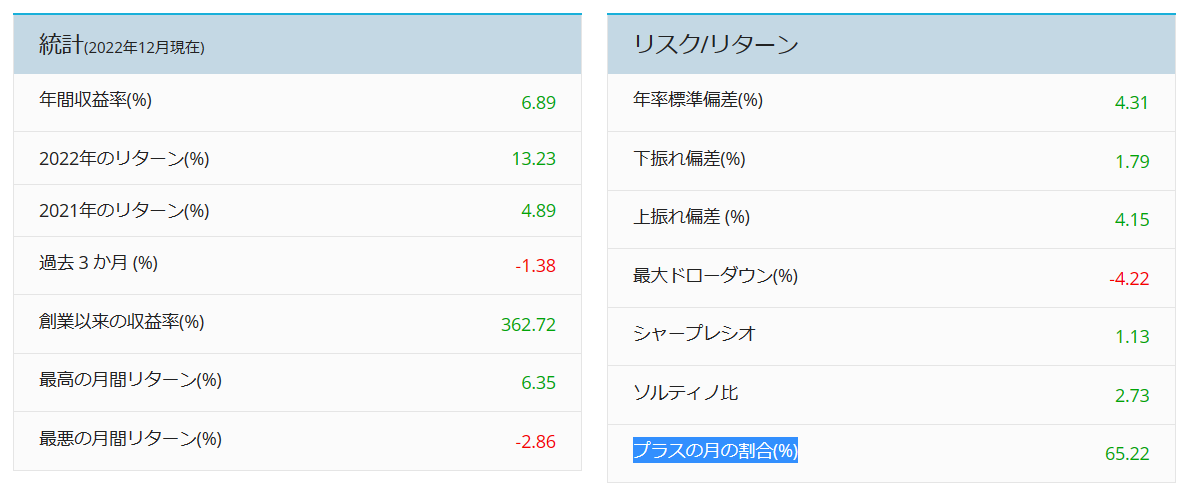Click the 65.22 positive months percentage value
This screenshot has width=1190, height=493.
pos(1128,454)
